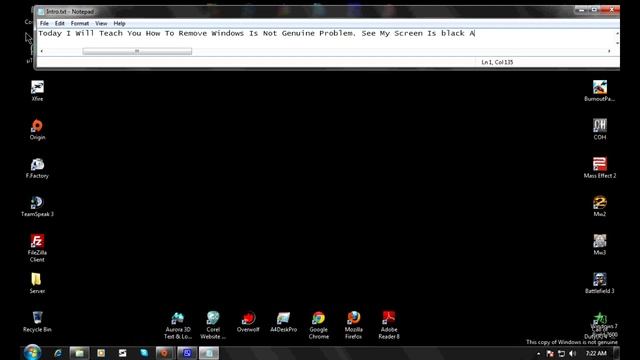
Task: Minimize the Notepad window
Action: 582,9
